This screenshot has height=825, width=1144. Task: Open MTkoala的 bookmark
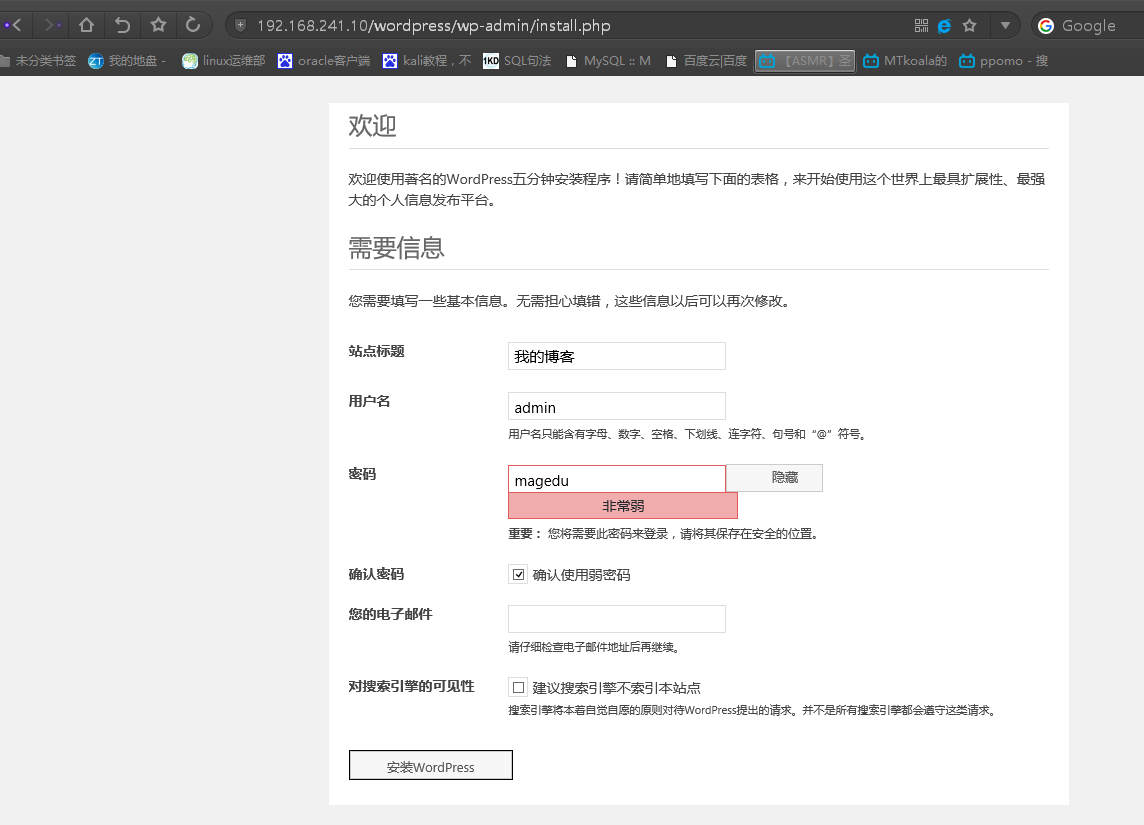905,61
